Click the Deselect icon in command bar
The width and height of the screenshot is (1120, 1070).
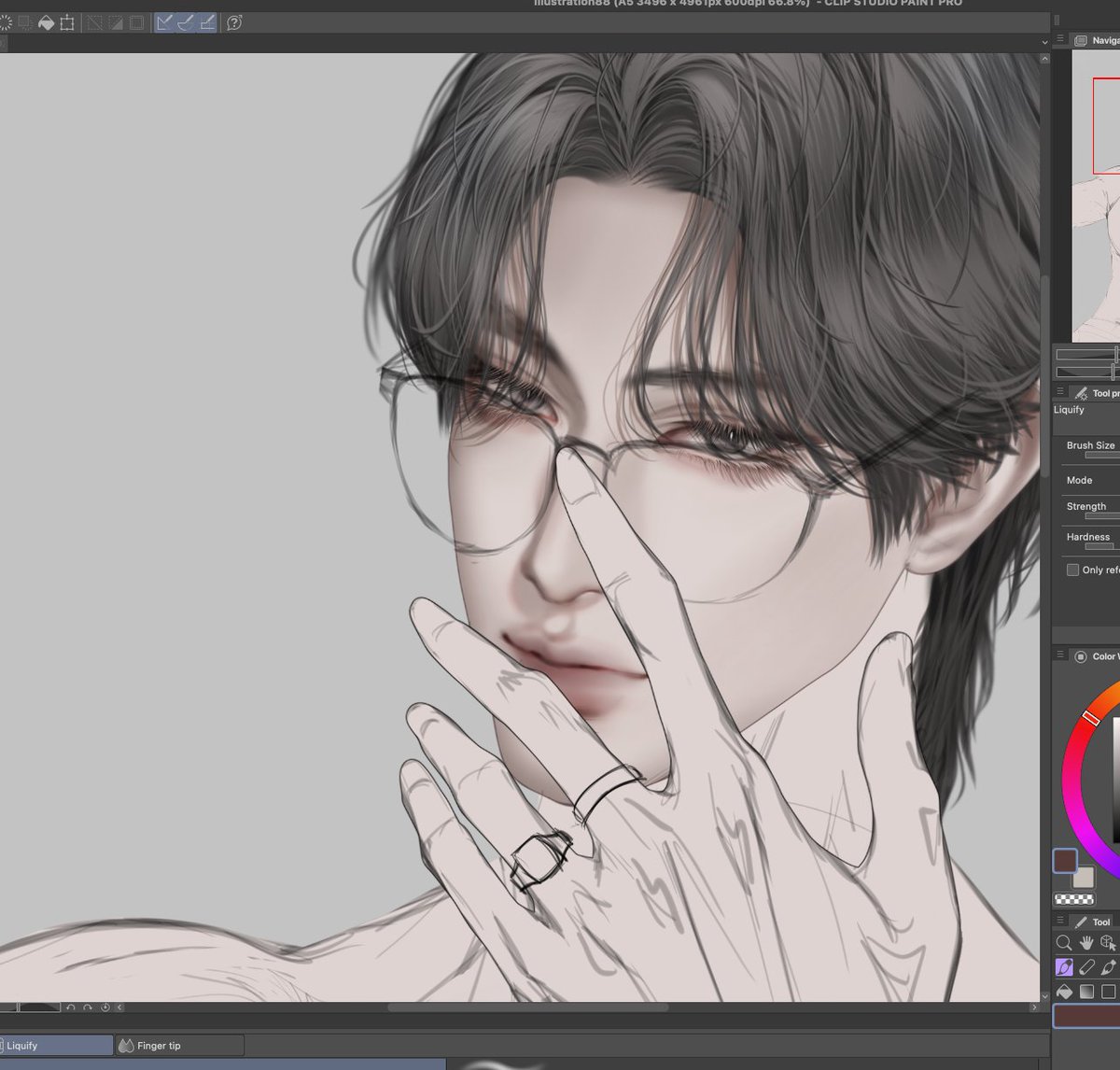tap(94, 22)
